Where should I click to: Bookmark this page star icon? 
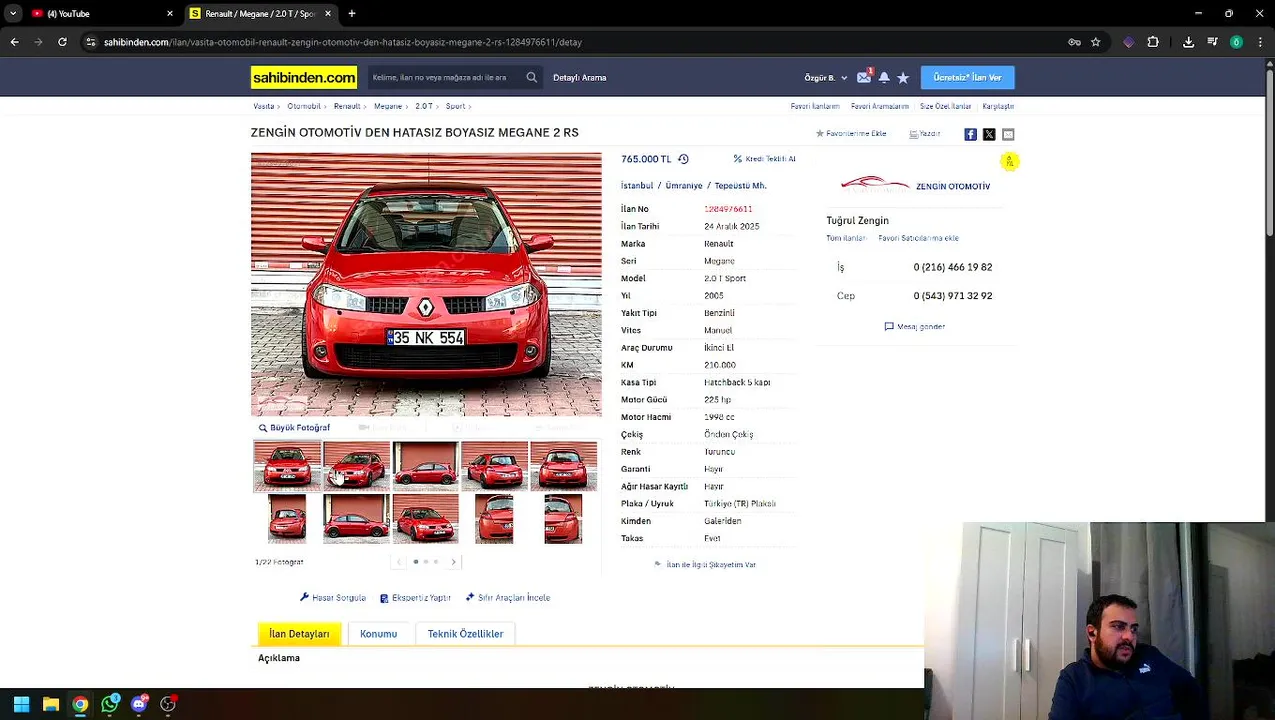(x=1096, y=42)
